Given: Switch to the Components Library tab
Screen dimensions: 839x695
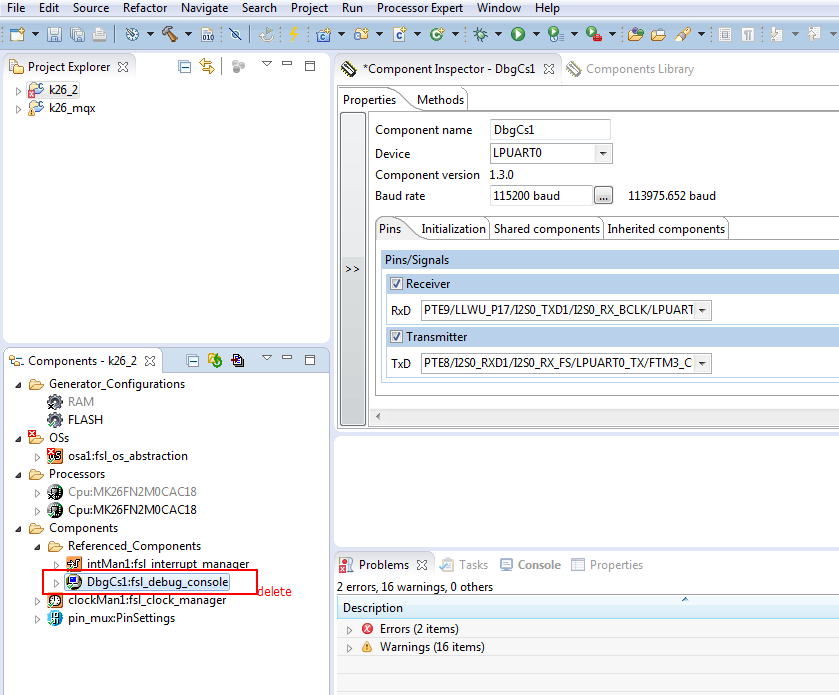Looking at the screenshot, I should click(x=630, y=69).
